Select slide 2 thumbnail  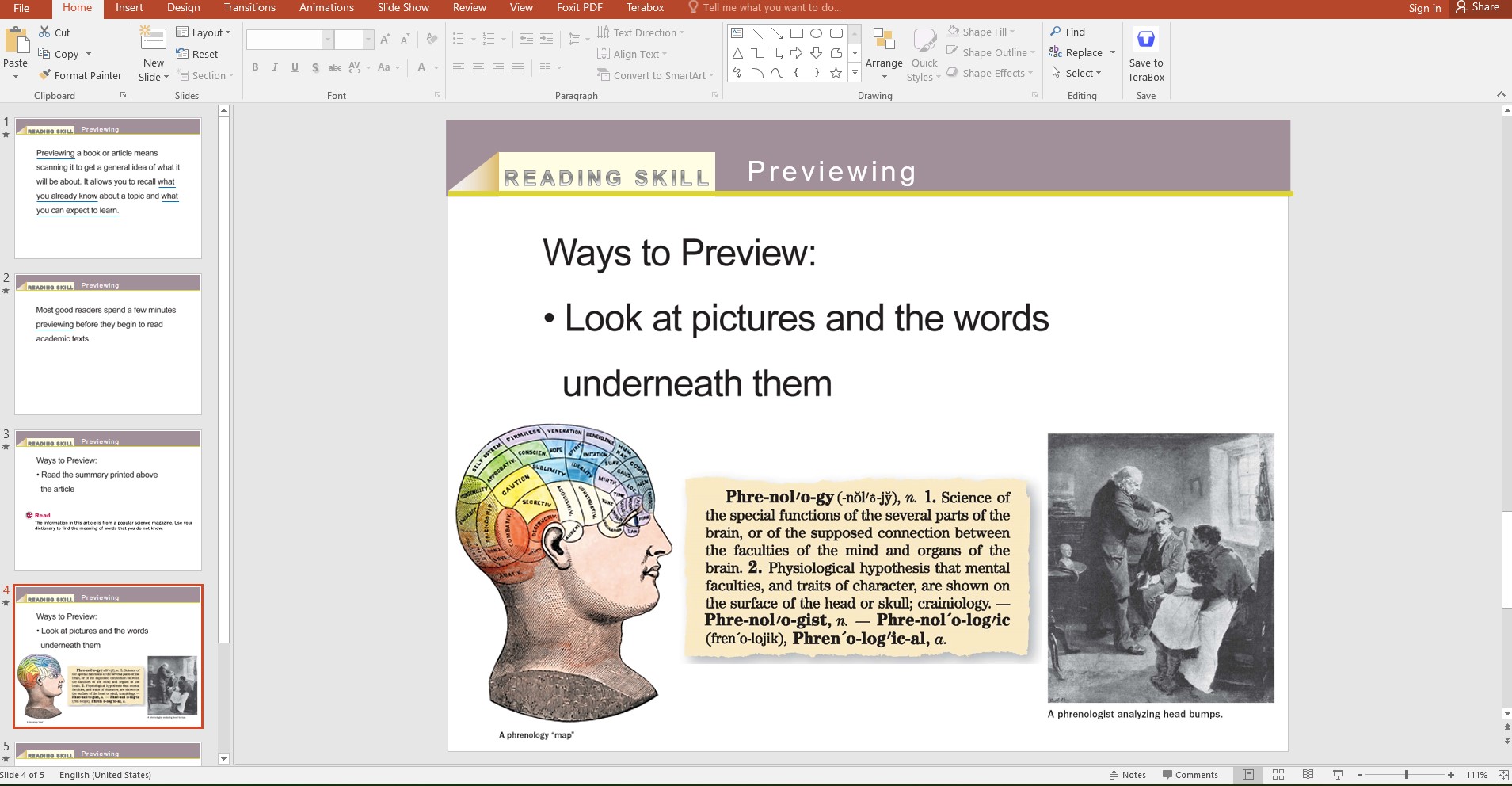coord(107,344)
